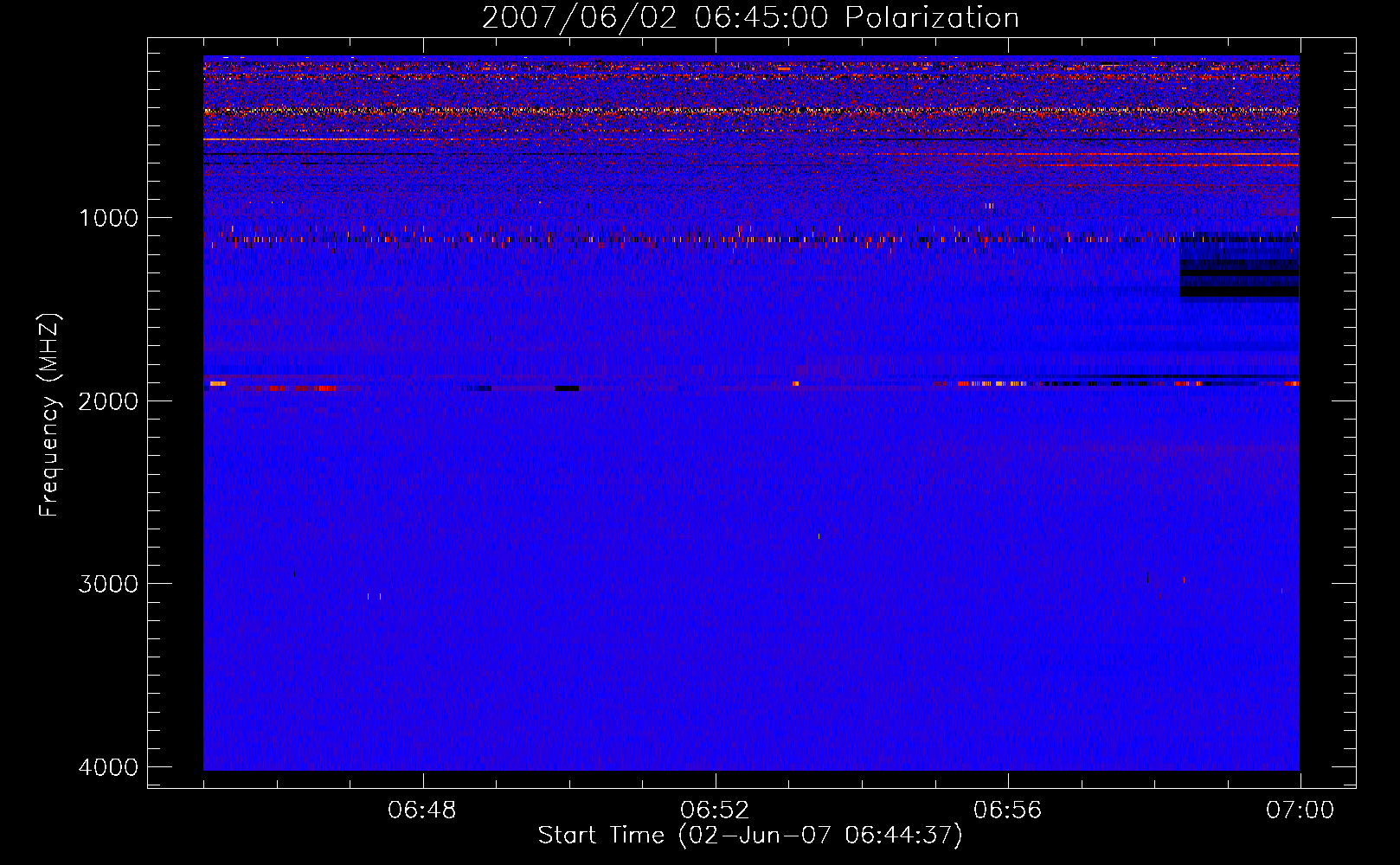Click the 06:48 time tick label
The width and height of the screenshot is (1400, 865).
point(422,811)
